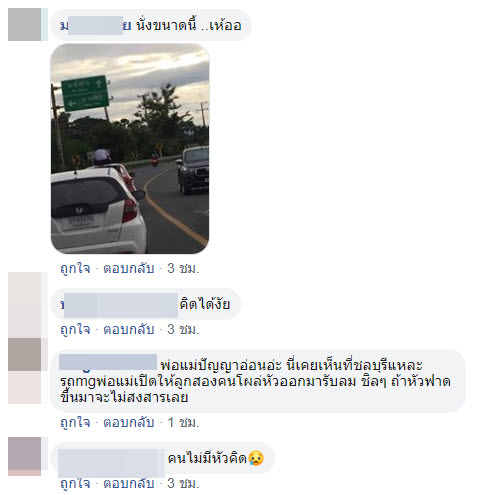Screen dimensions: 479x495
Task: Open timestamp under คิดได้งัย comment
Action: (x=183, y=329)
